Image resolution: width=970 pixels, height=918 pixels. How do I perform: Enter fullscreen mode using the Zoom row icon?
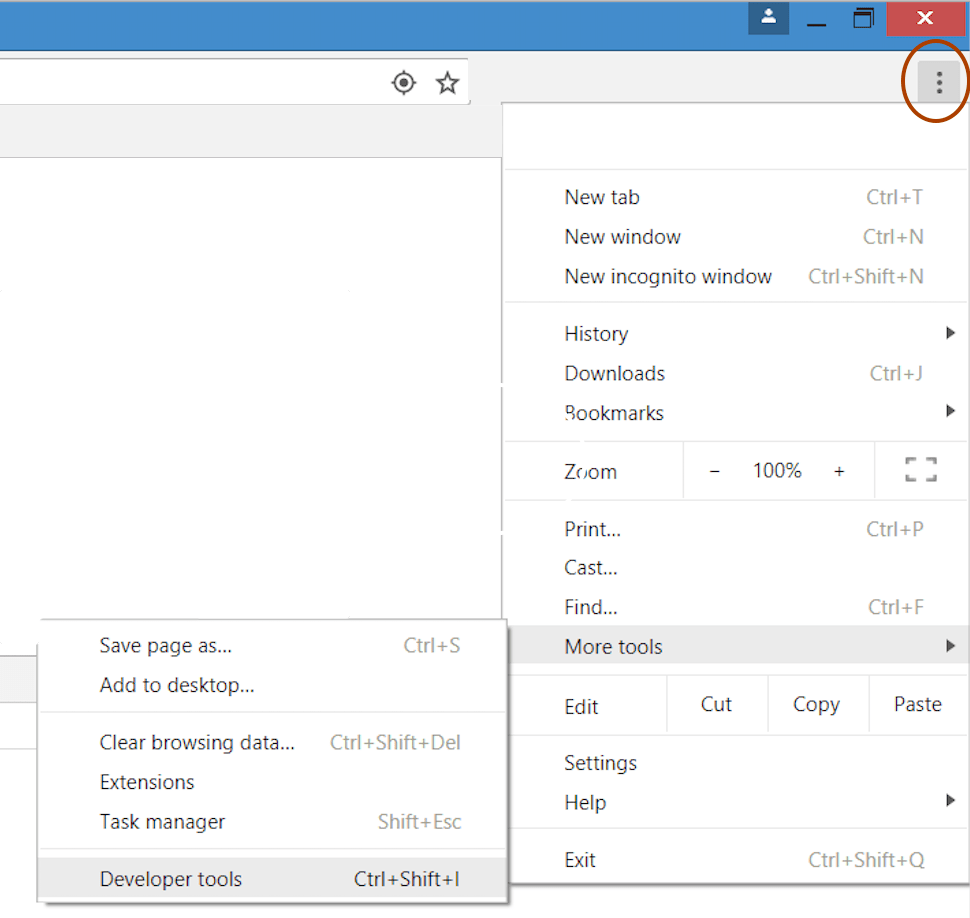921,470
